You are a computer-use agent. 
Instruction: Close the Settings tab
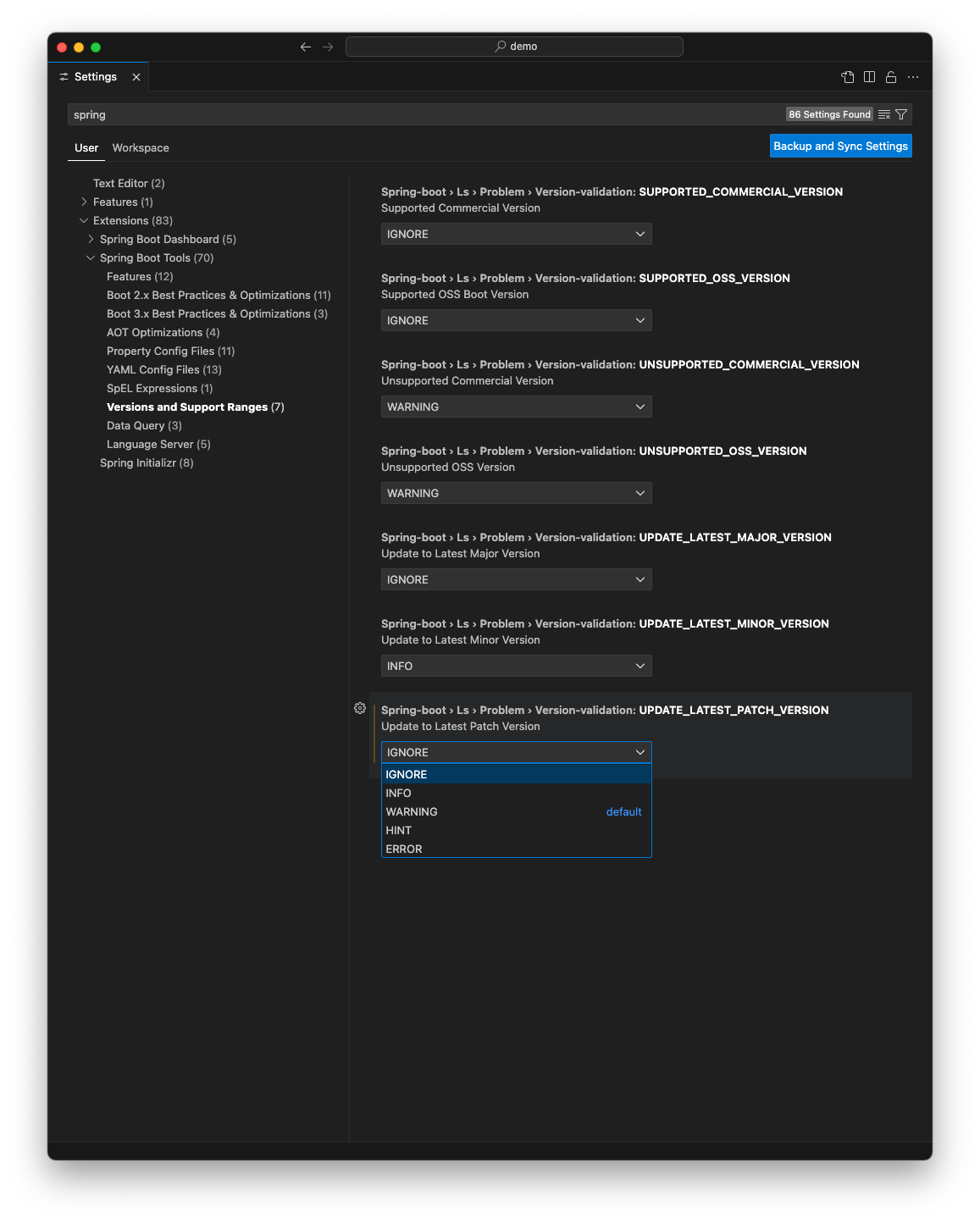(x=136, y=77)
